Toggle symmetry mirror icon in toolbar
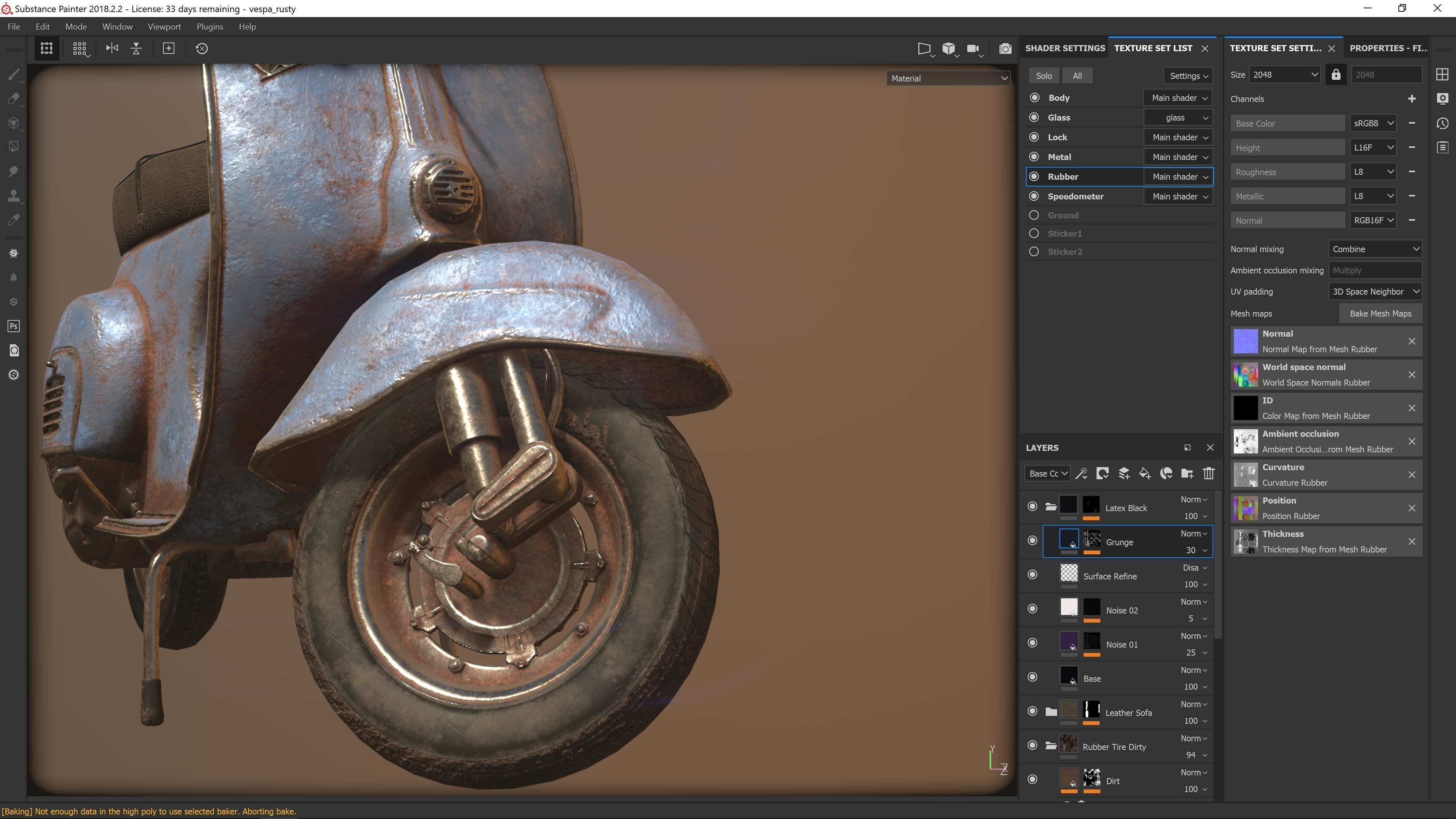The image size is (1456, 819). pos(112,48)
